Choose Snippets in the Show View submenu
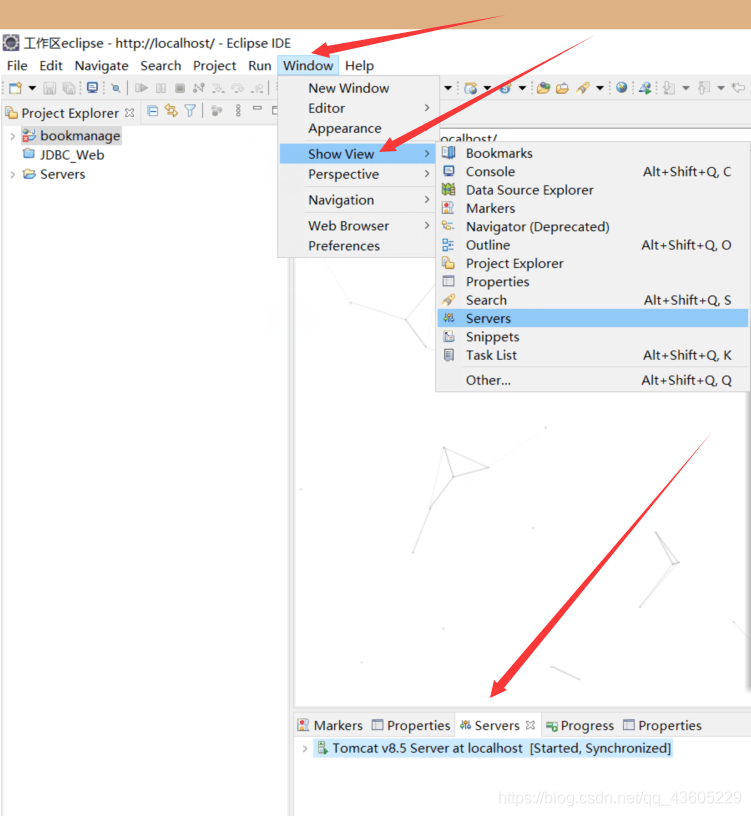This screenshot has width=751, height=816. (x=593, y=337)
